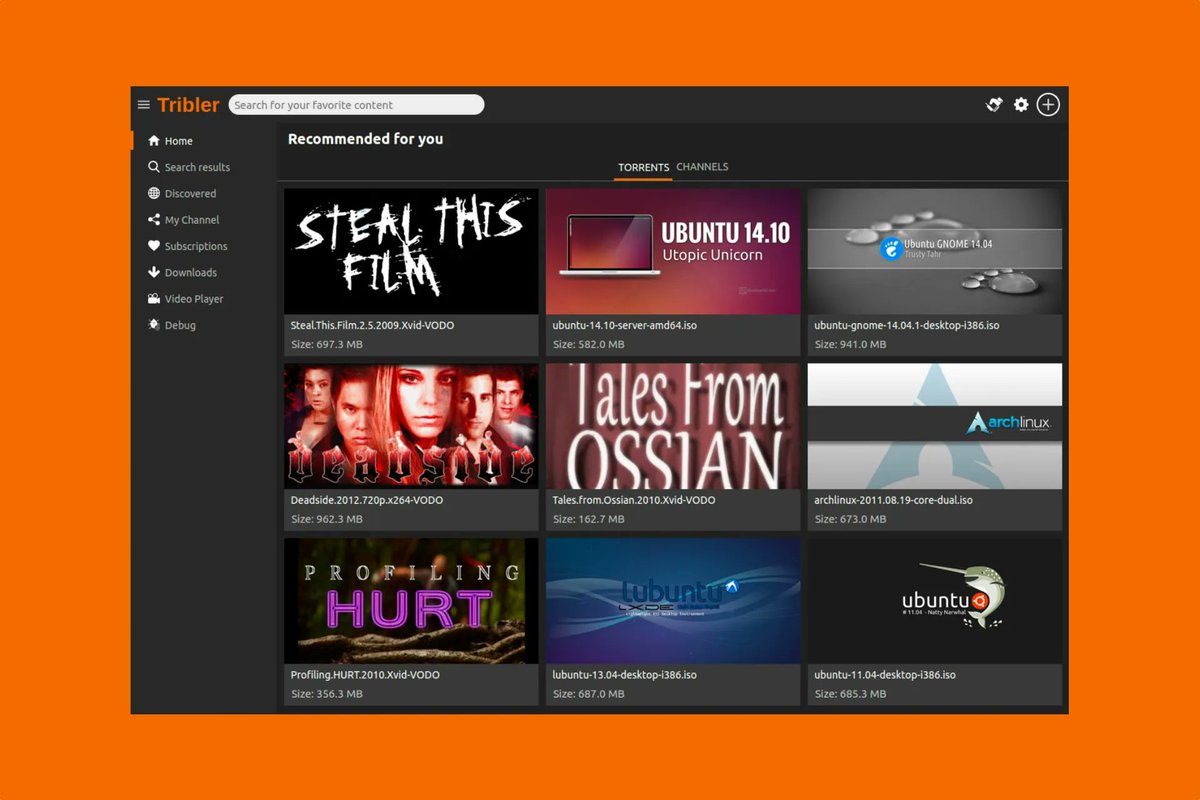Click the archlinux-2011.08.19-core-dual.iso title
This screenshot has width=1200, height=800.
pyautogui.click(x=894, y=500)
